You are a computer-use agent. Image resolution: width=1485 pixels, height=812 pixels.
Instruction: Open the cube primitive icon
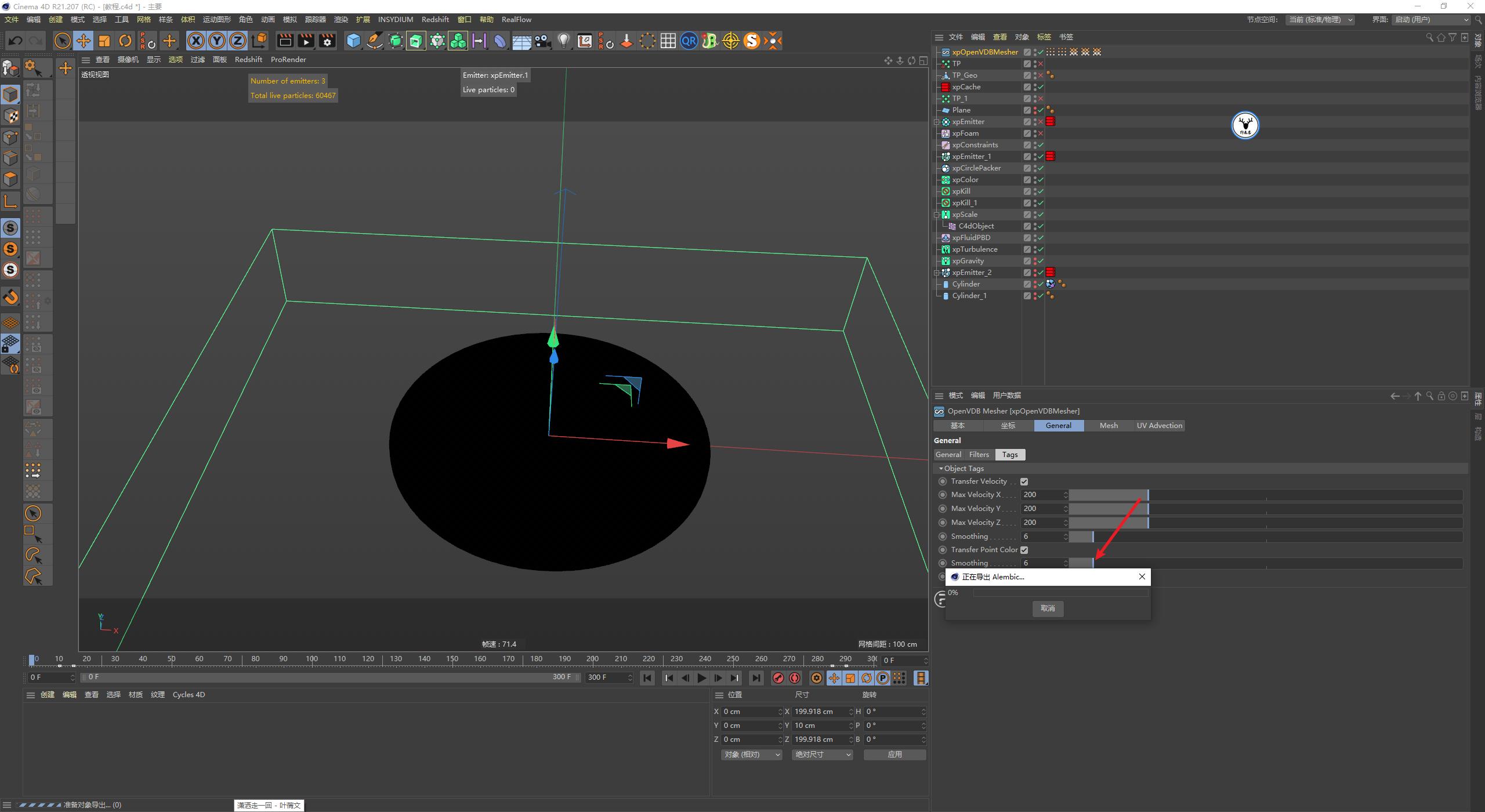pyautogui.click(x=353, y=41)
